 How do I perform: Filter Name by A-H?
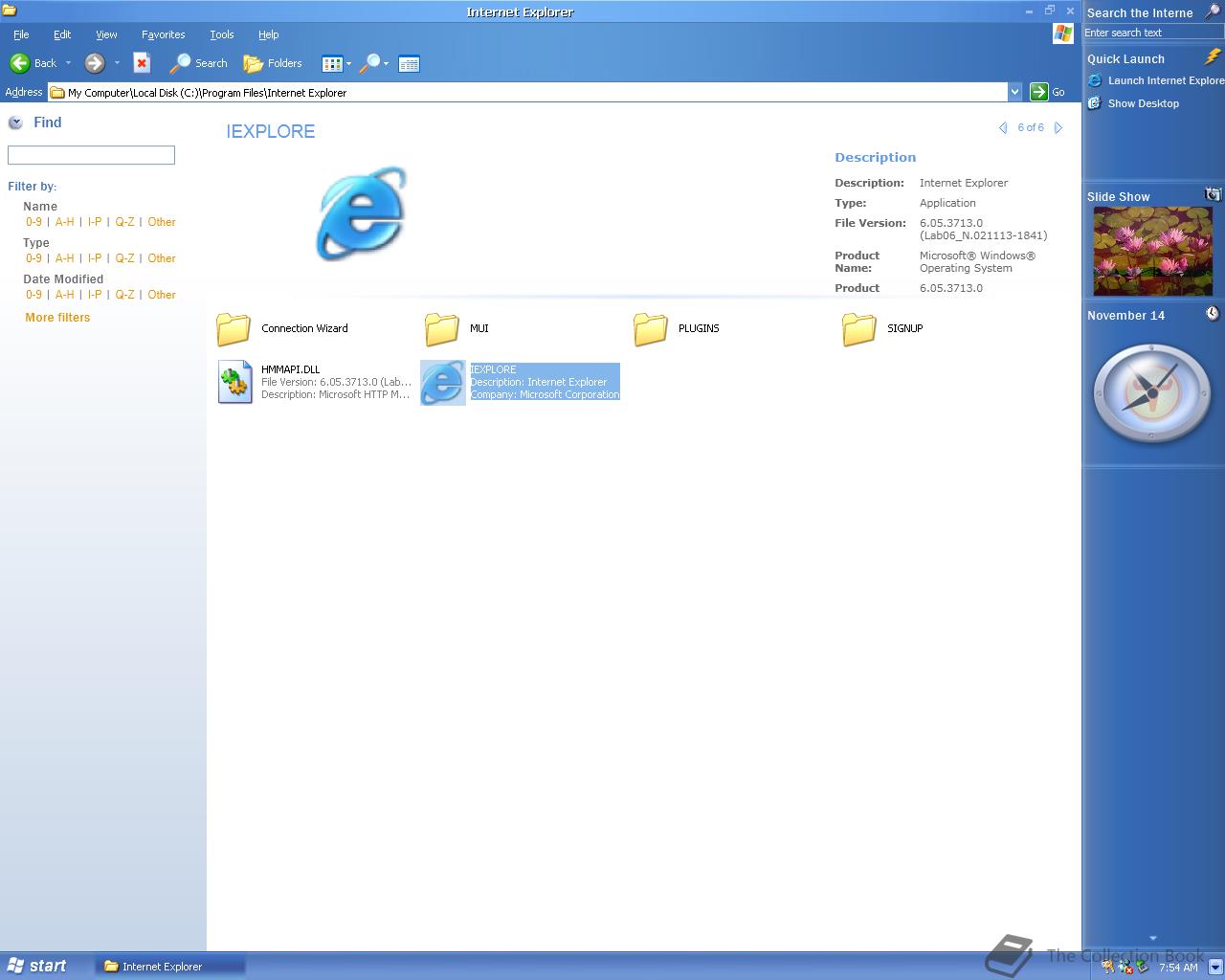click(x=64, y=222)
